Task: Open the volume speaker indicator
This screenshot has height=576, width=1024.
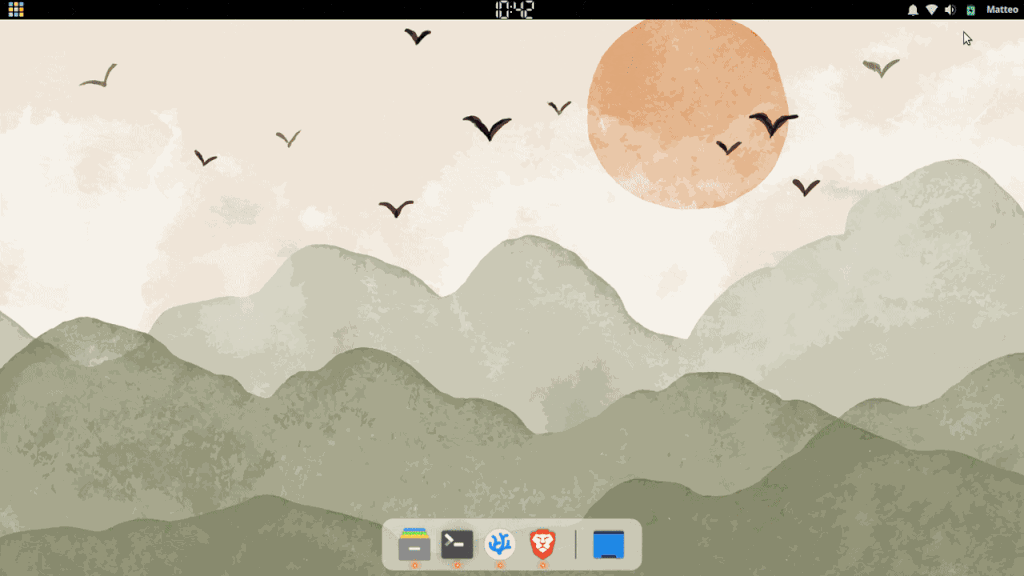Action: tap(950, 10)
